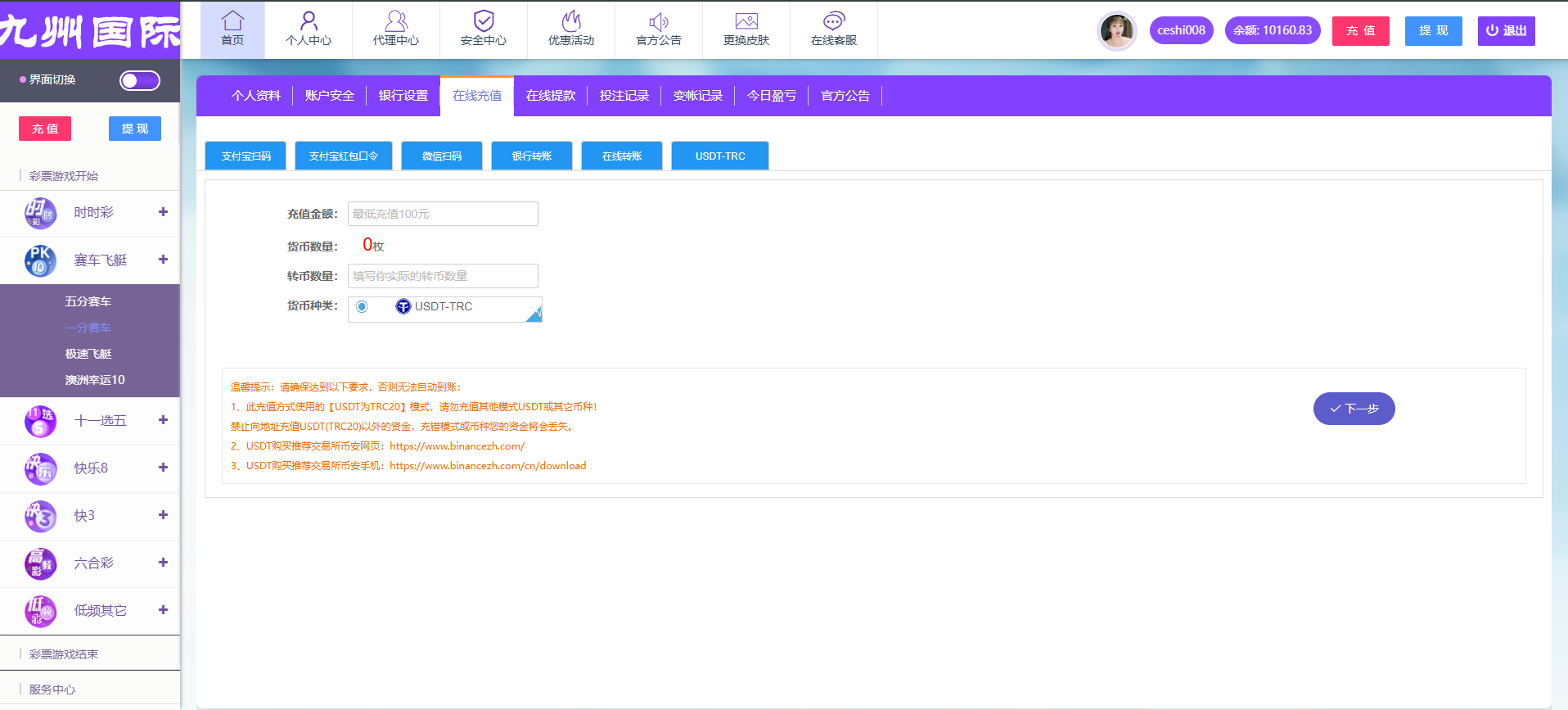This screenshot has width=1568, height=710.
Task: Click 服务中心 section label
Action: [x=52, y=690]
